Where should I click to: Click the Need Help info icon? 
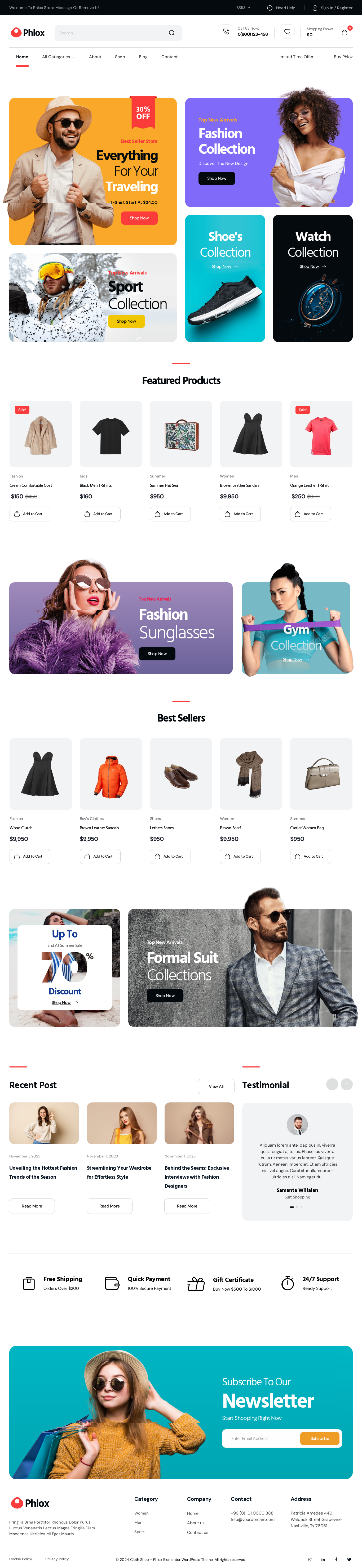tap(269, 8)
